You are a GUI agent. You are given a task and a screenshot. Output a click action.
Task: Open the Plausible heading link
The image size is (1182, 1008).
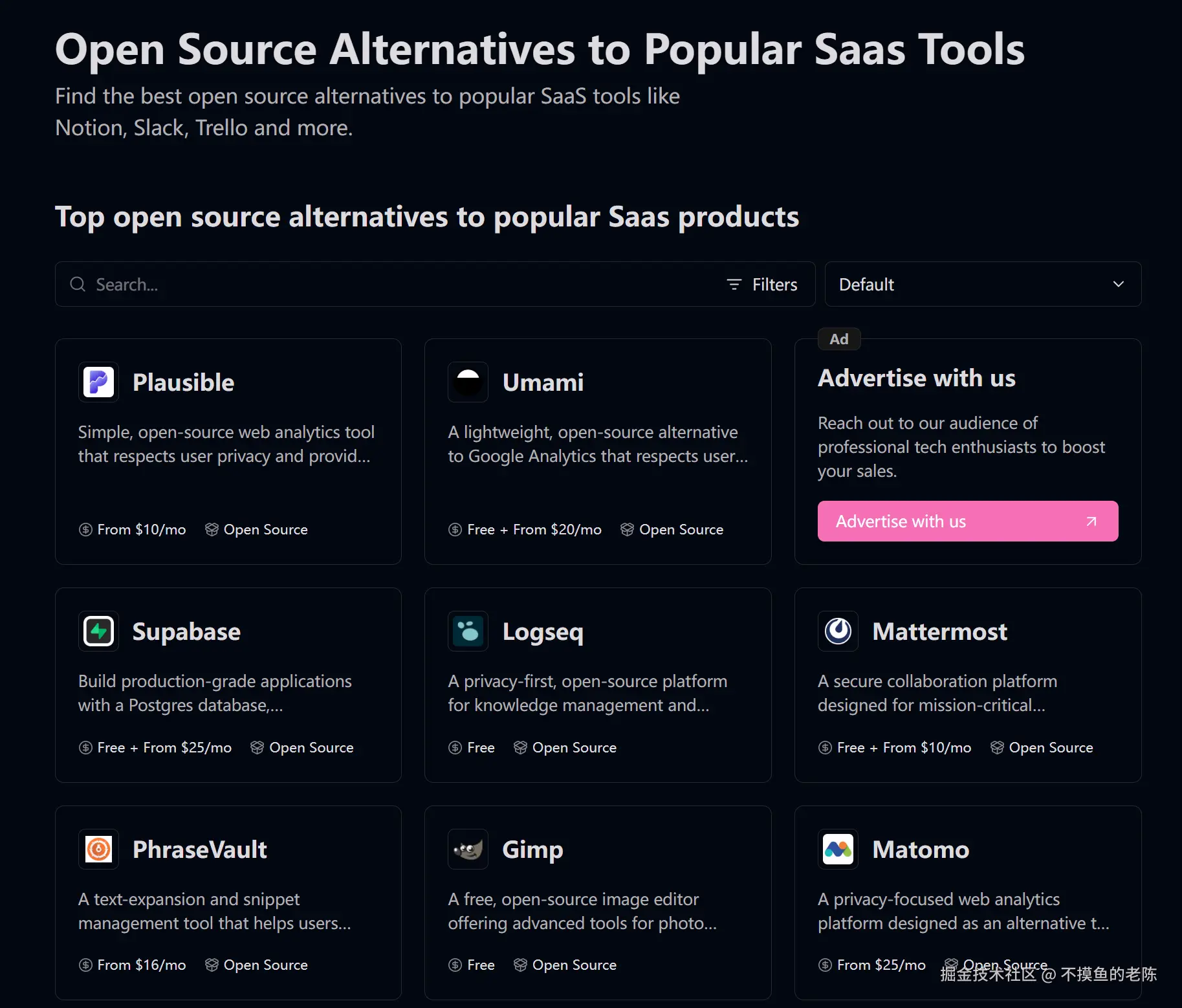tap(183, 382)
